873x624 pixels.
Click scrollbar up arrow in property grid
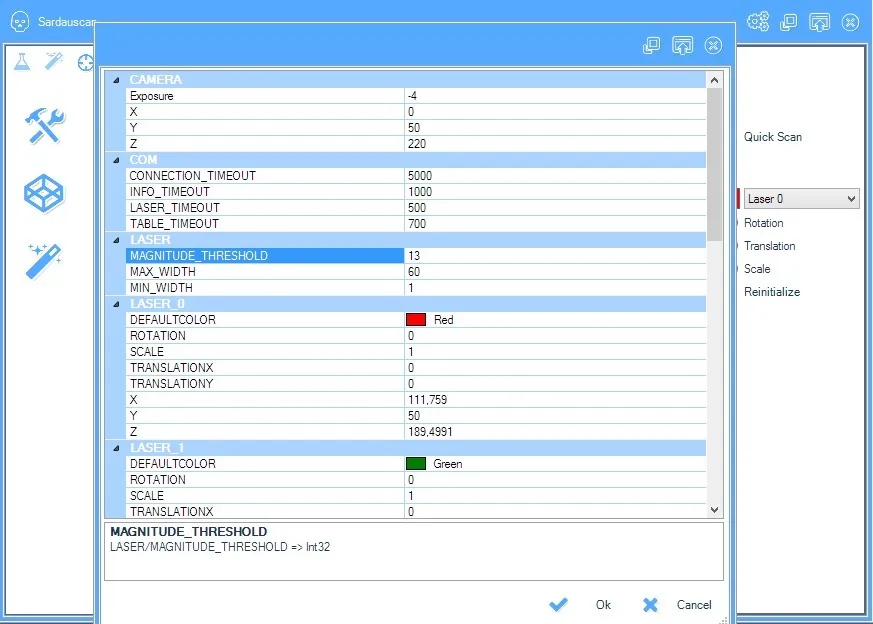[x=714, y=80]
